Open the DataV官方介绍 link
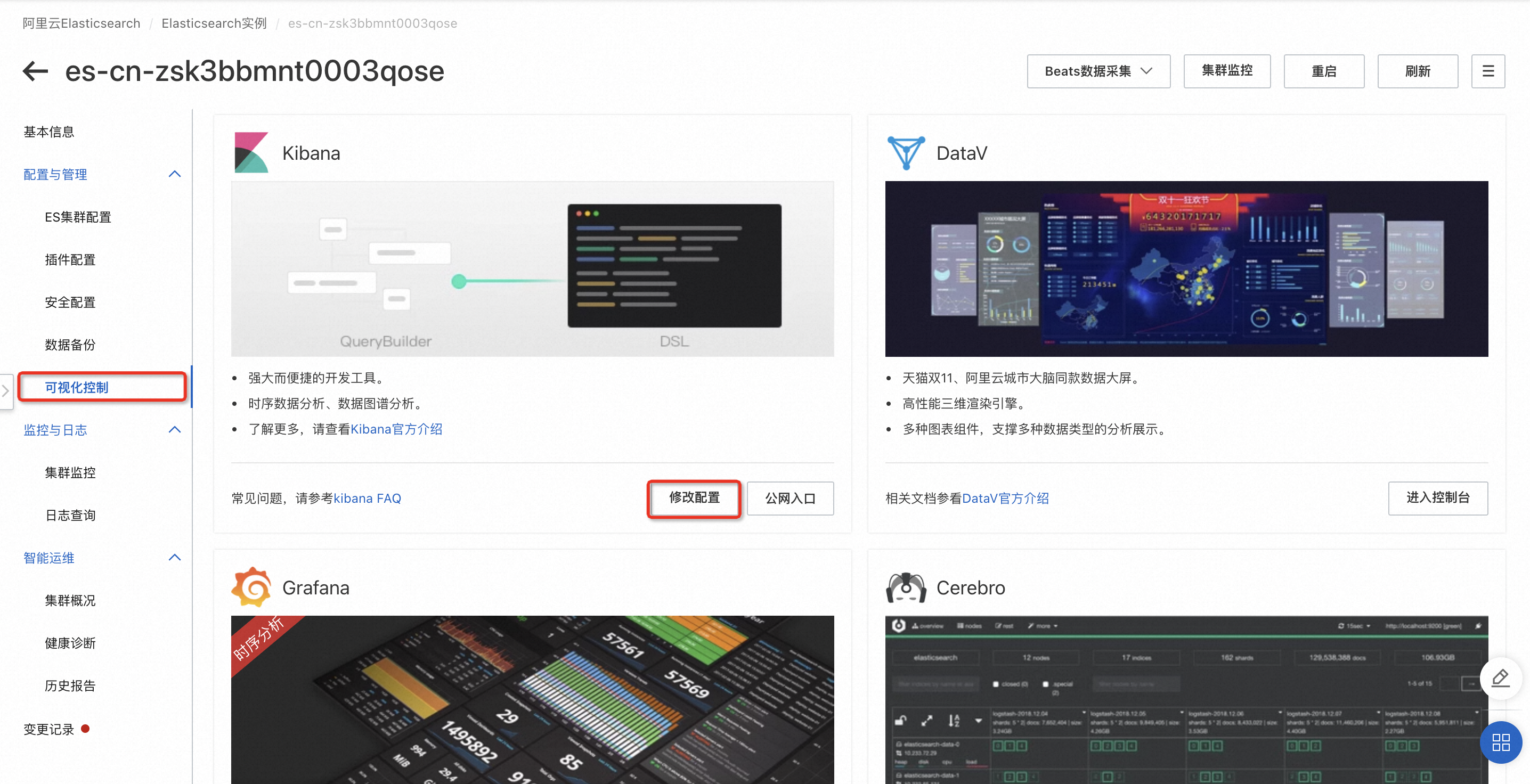The width and height of the screenshot is (1530, 784). 1005,497
